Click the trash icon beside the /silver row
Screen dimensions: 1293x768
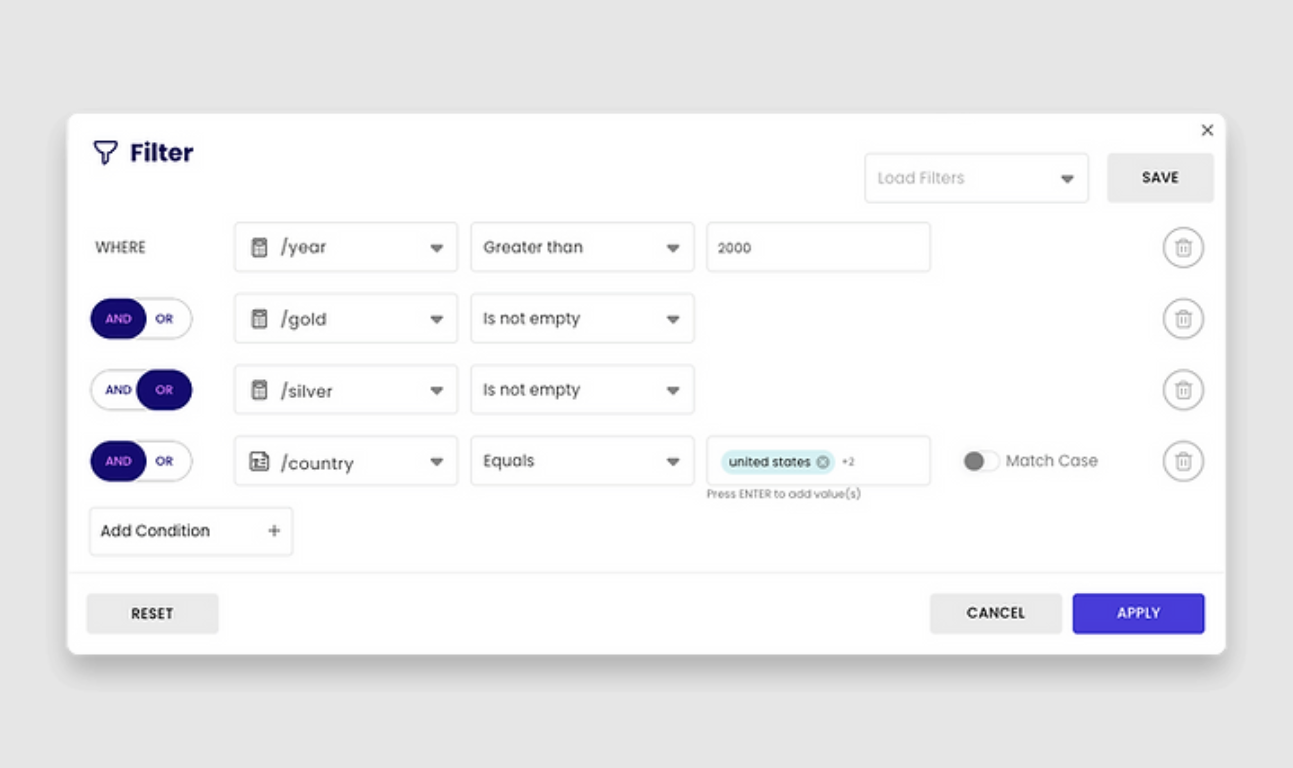tap(1183, 389)
